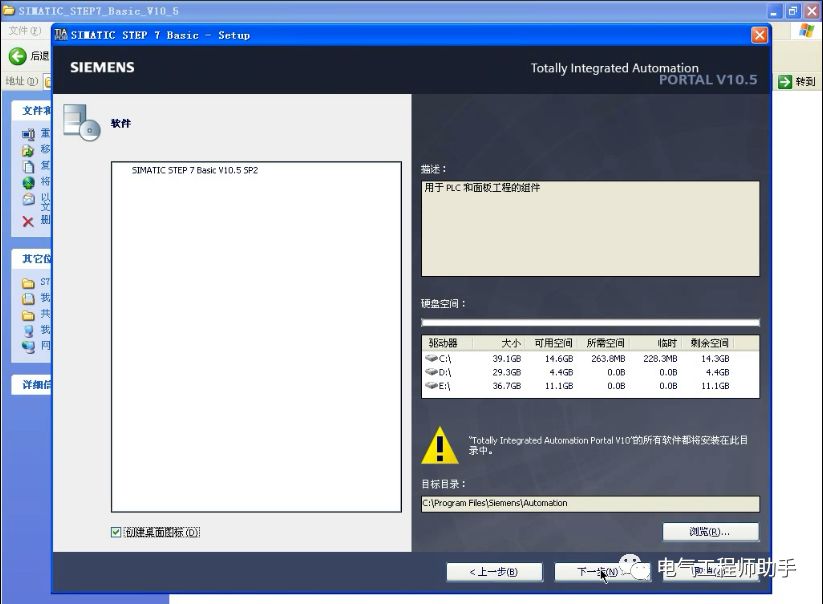Click Explorer sidebar red X delete icon
Screen dimensions: 823x604
pyautogui.click(x=28, y=221)
